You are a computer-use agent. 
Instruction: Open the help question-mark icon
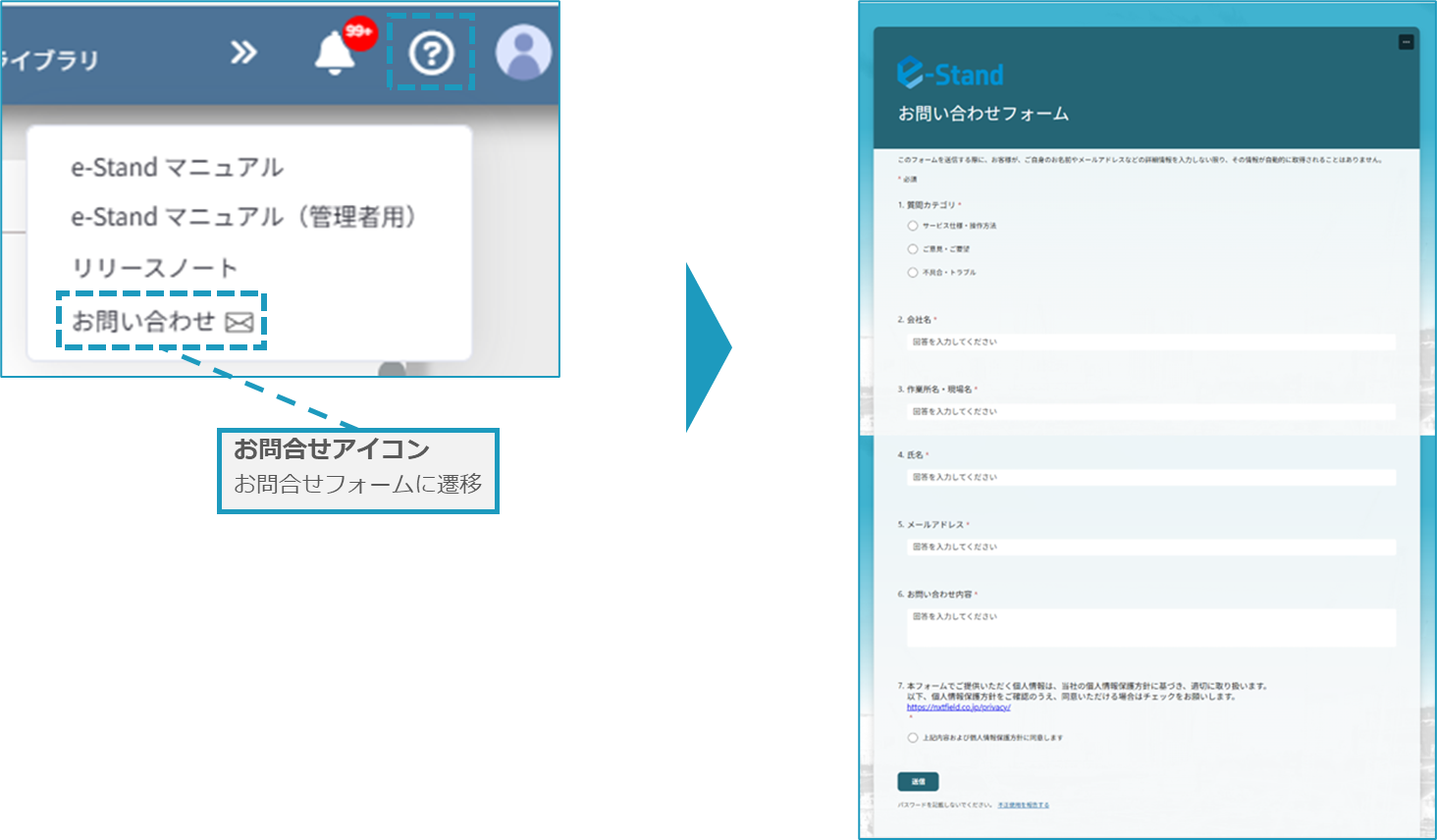click(x=431, y=54)
